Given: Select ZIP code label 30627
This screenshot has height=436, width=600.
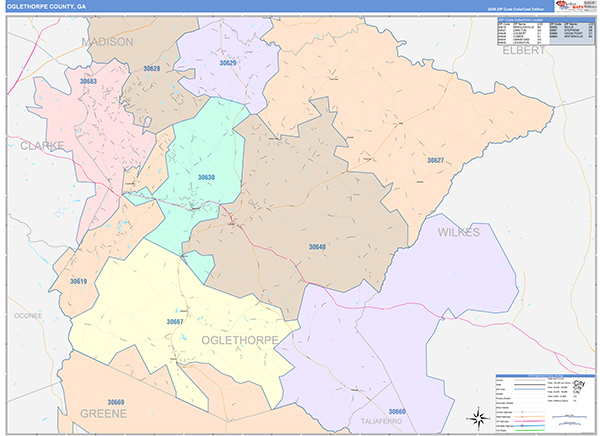Looking at the screenshot, I should [435, 160].
